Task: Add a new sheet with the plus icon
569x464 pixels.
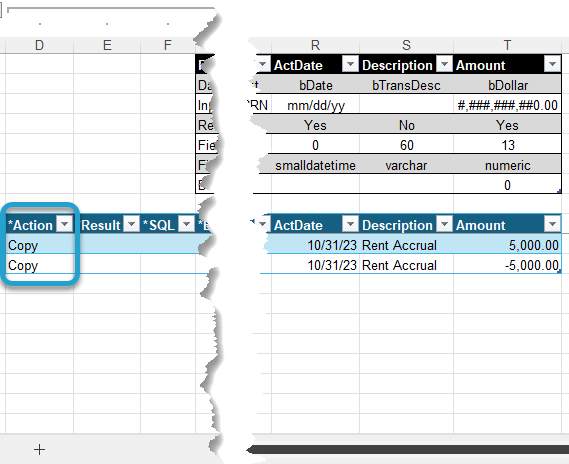Action: (x=39, y=450)
